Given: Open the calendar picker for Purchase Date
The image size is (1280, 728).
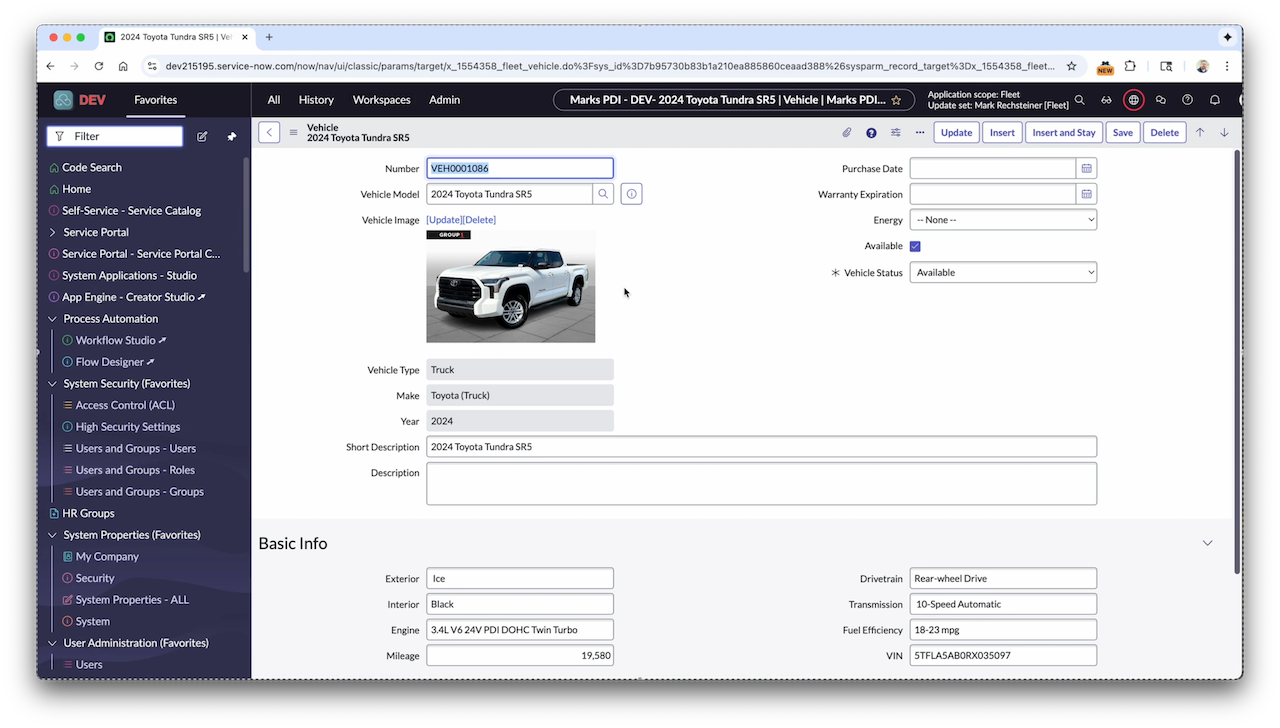Looking at the screenshot, I should tap(1085, 168).
